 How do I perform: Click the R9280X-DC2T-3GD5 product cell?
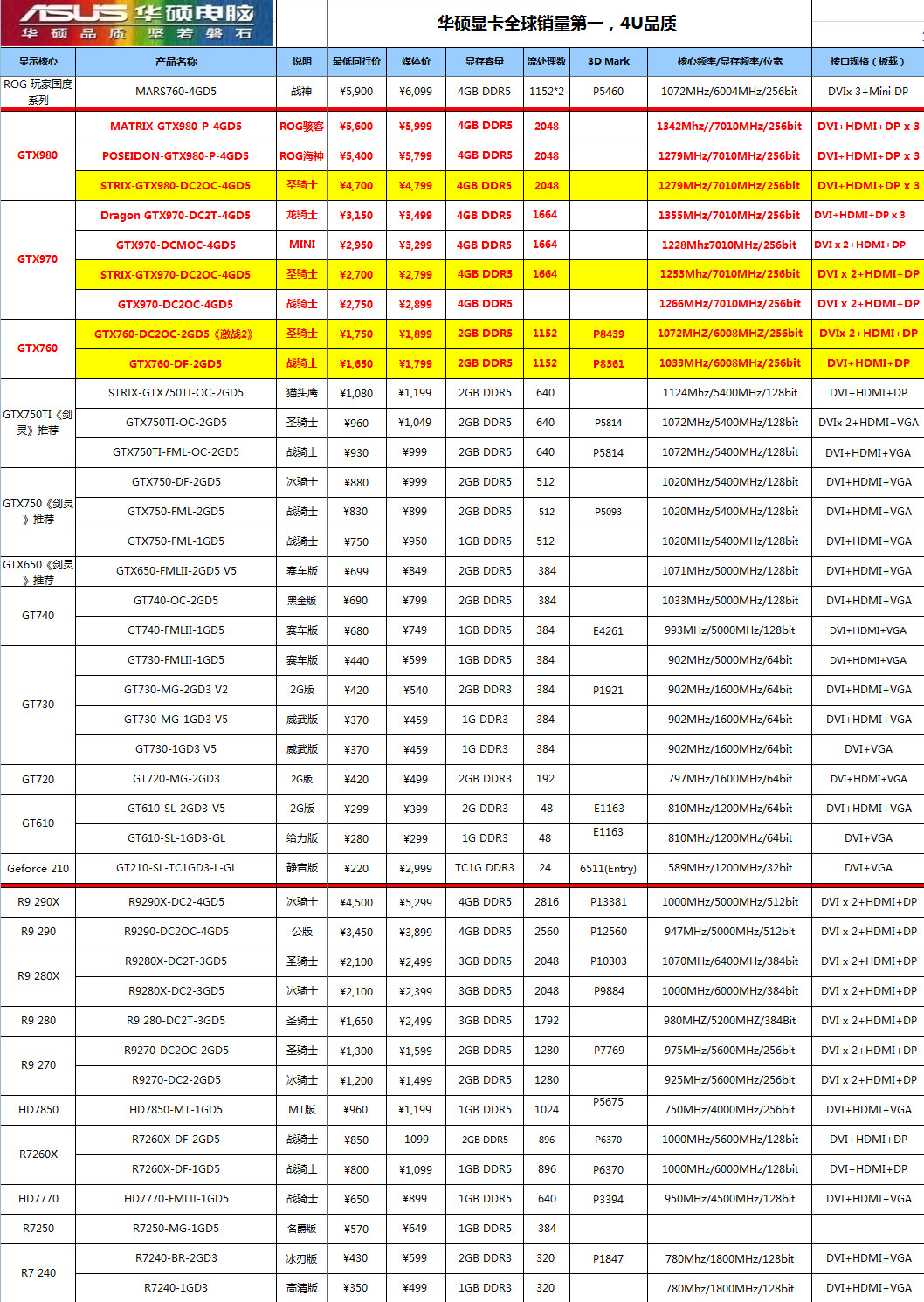176,961
